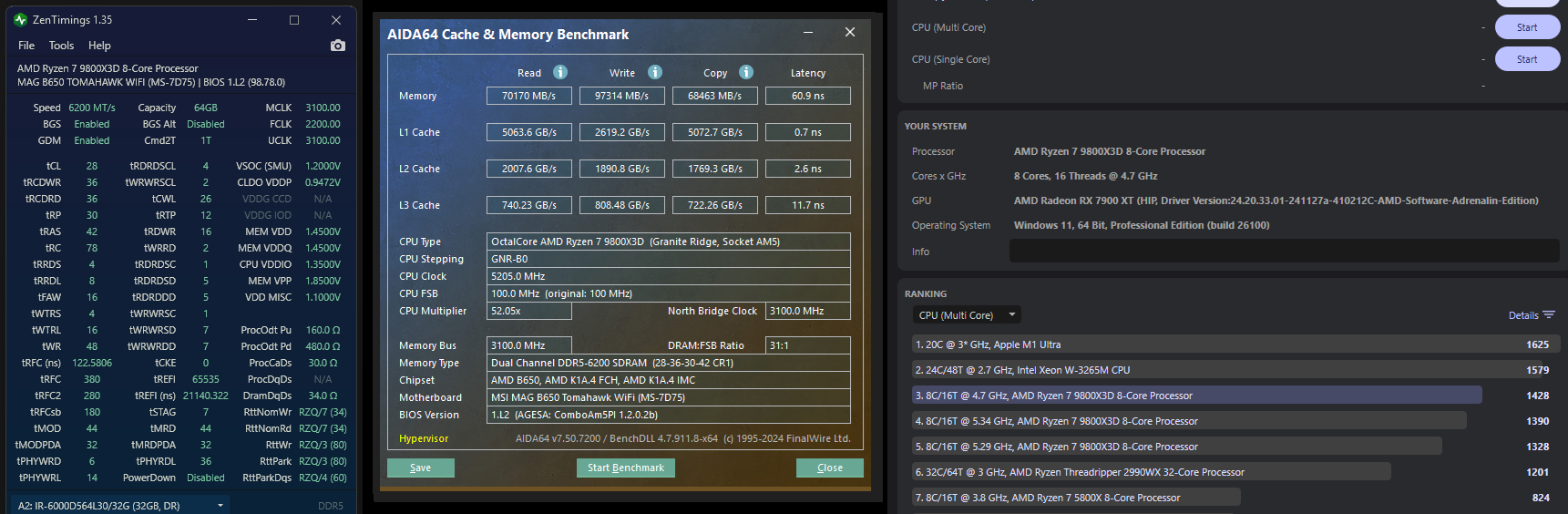1568x514 pixels.
Task: Click the Write column info icon
Action: coord(655,72)
